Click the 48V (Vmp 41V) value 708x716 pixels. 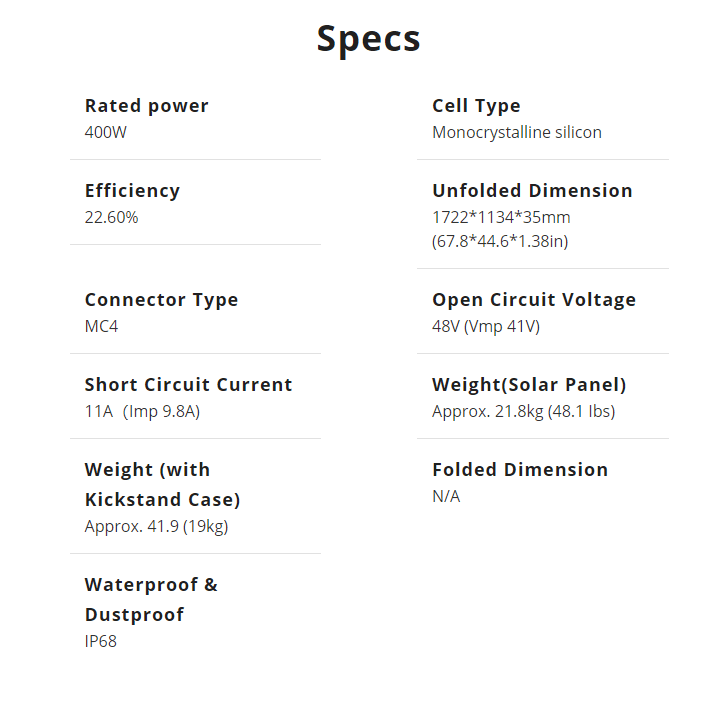click(486, 326)
